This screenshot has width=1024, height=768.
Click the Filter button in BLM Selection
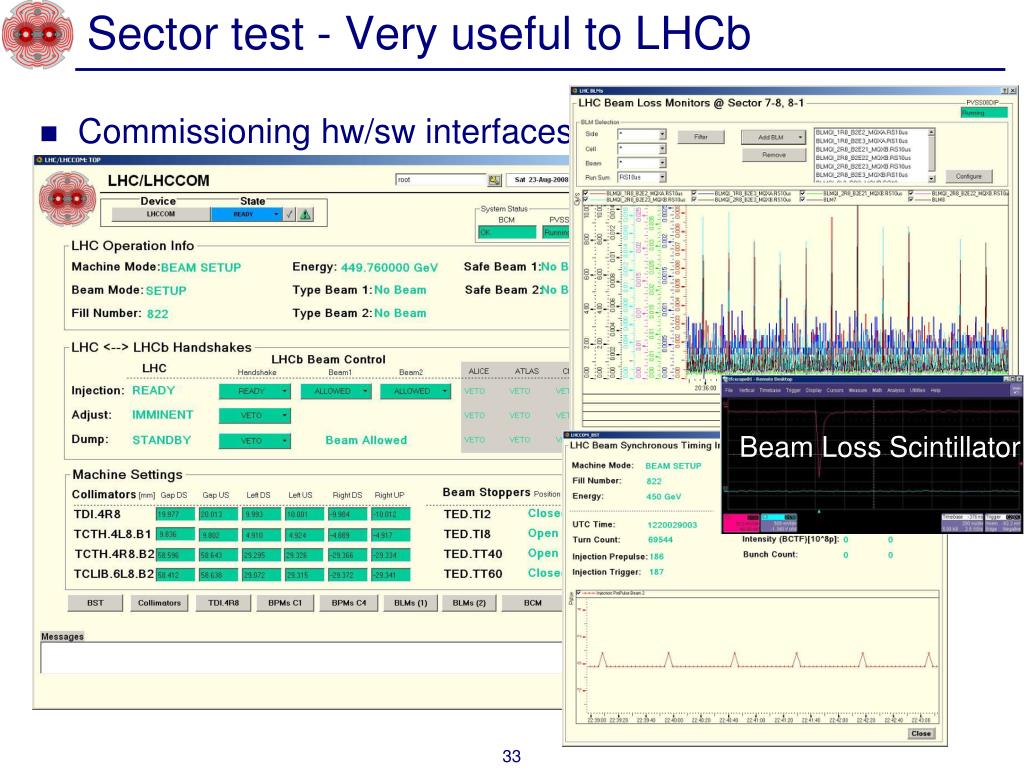pos(701,137)
